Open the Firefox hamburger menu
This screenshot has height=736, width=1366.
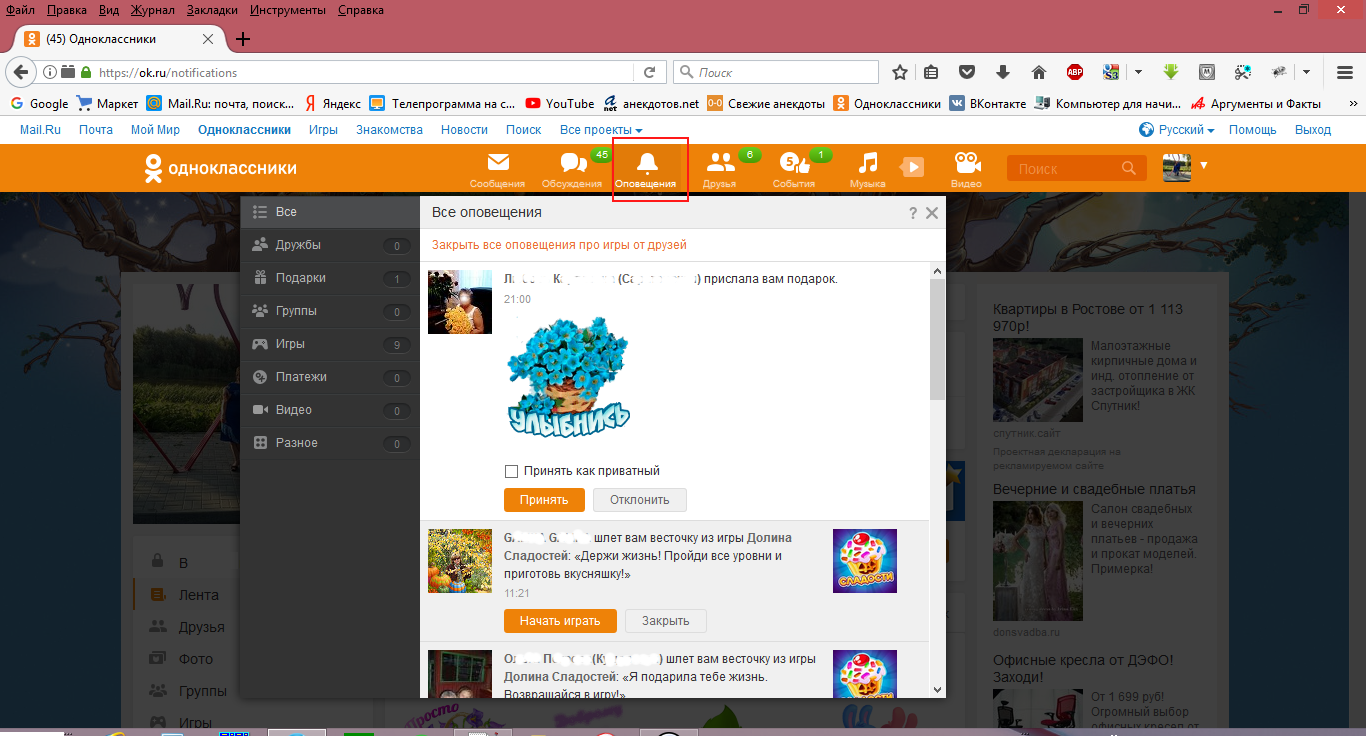[1345, 72]
